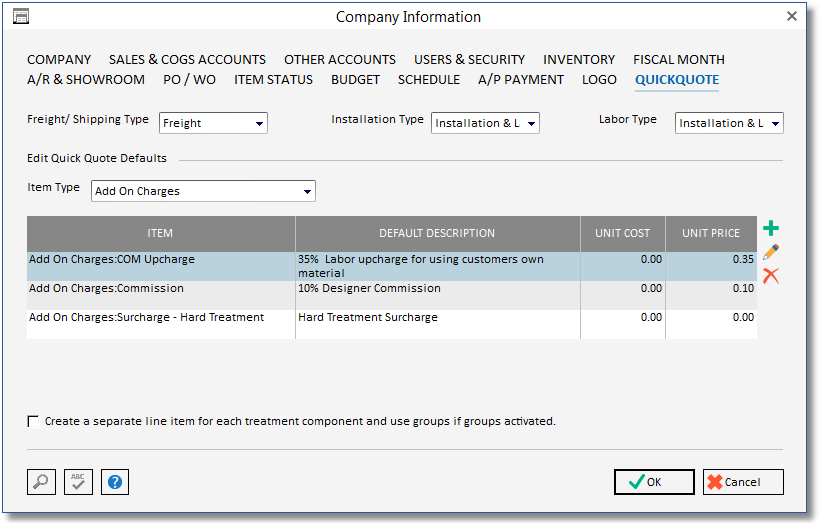Open the blue question mark help icon
The width and height of the screenshot is (821, 527).
click(115, 481)
